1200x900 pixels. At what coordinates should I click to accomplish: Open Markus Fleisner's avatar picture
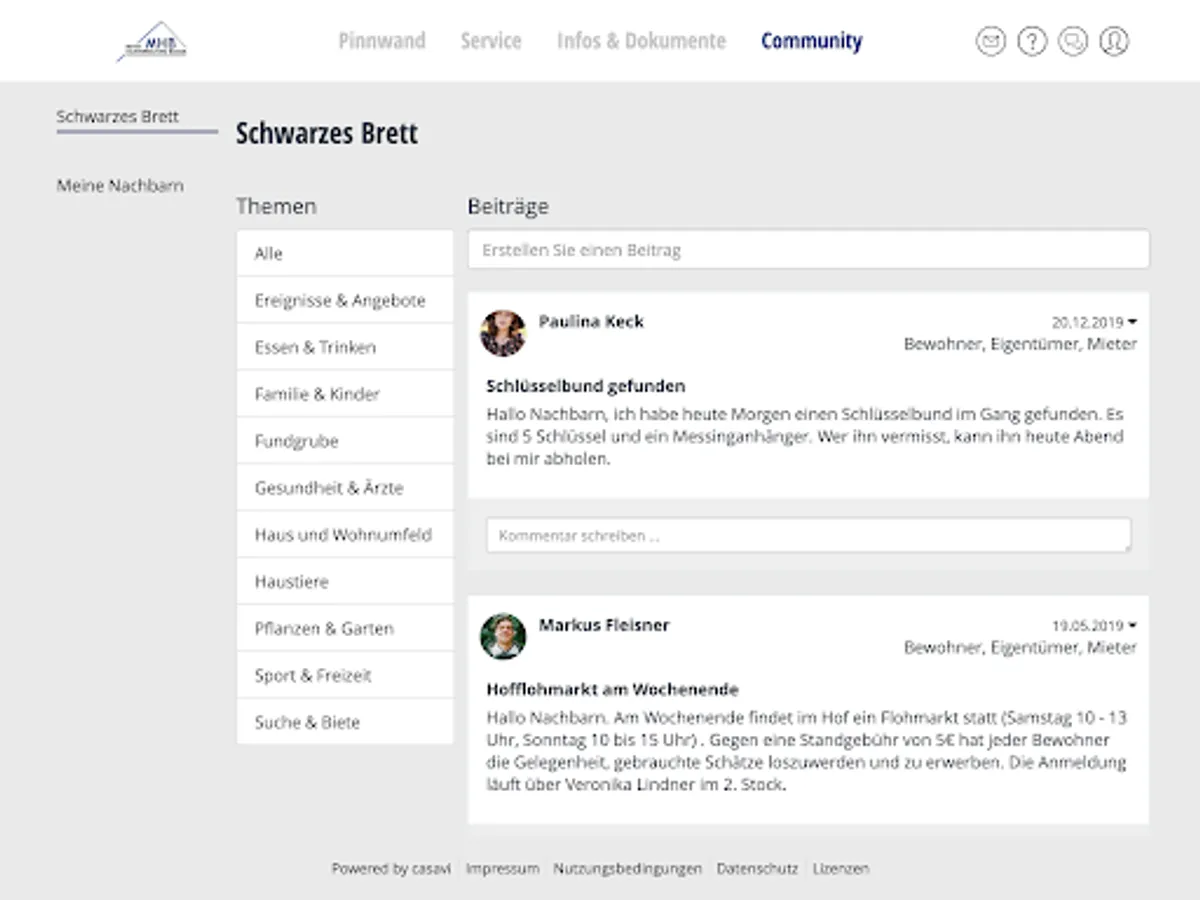503,636
